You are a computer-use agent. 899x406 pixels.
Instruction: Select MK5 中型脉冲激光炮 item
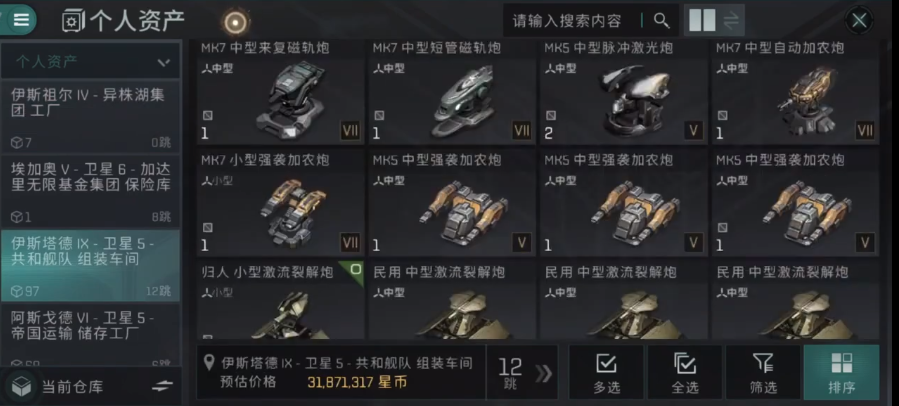[623, 92]
